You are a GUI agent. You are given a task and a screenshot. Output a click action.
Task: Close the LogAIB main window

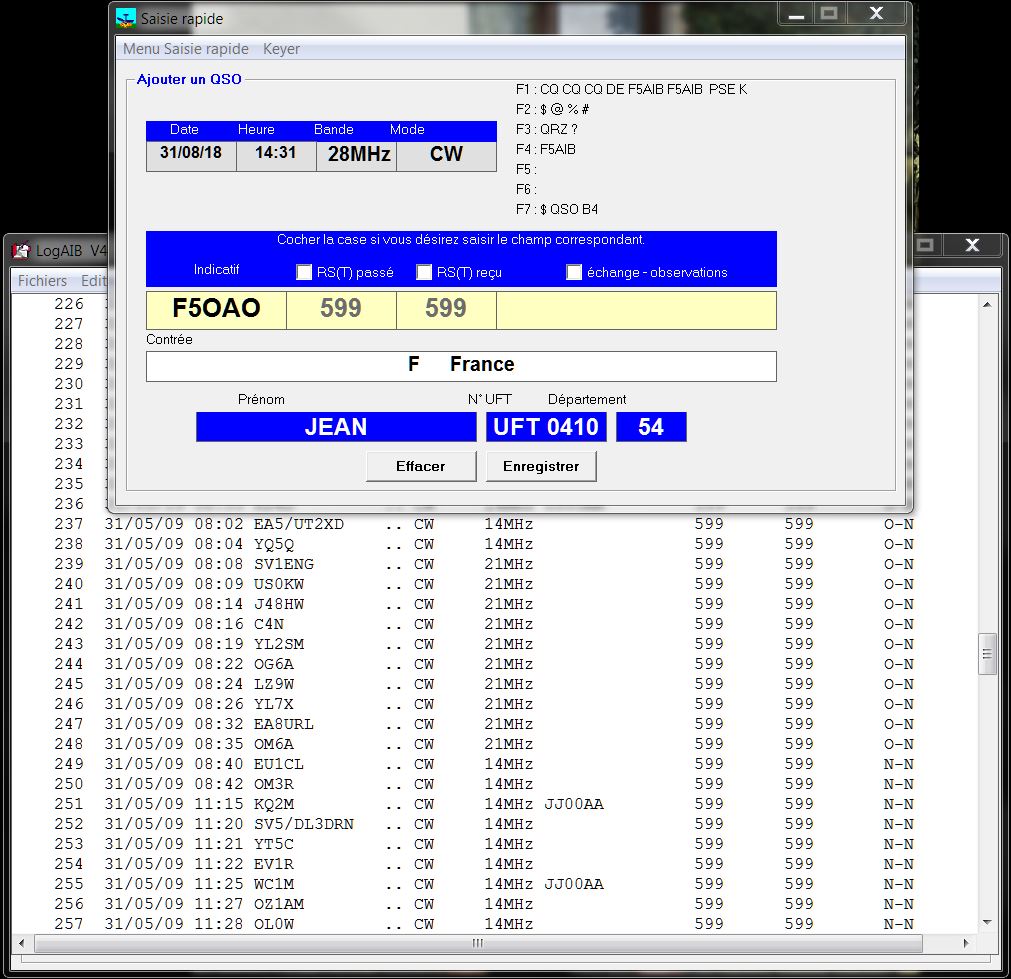pos(972,245)
